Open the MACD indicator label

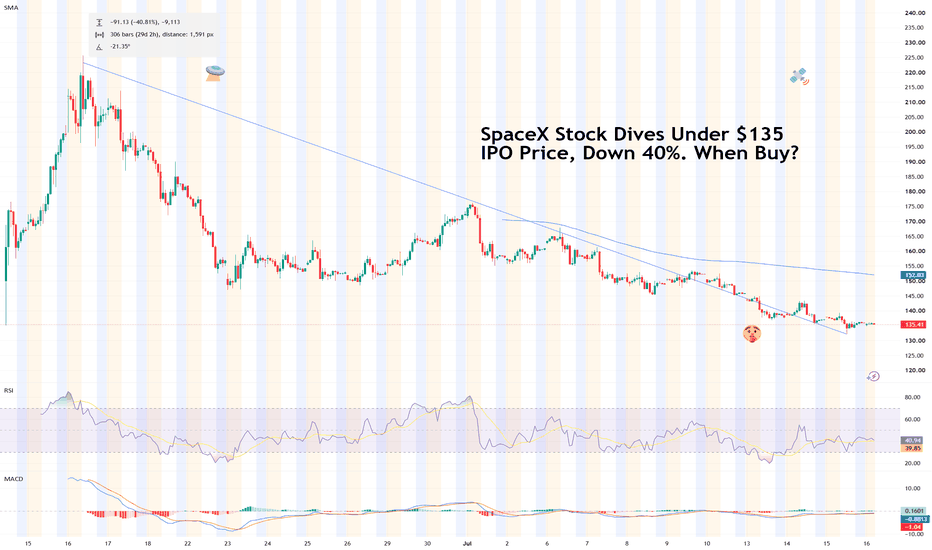tap(13, 479)
